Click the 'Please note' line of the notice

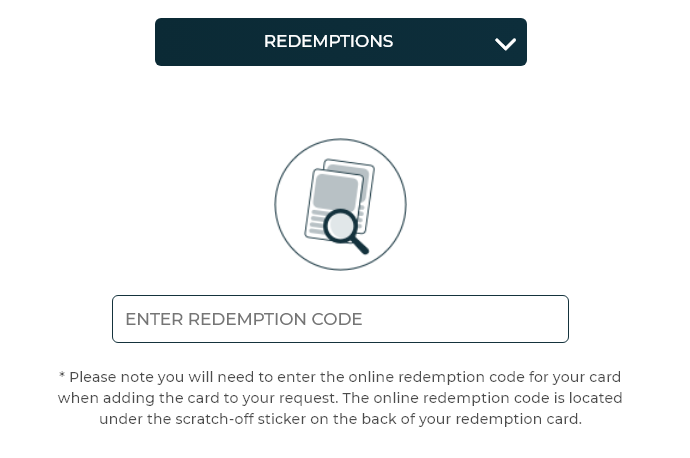pyautogui.click(x=340, y=377)
